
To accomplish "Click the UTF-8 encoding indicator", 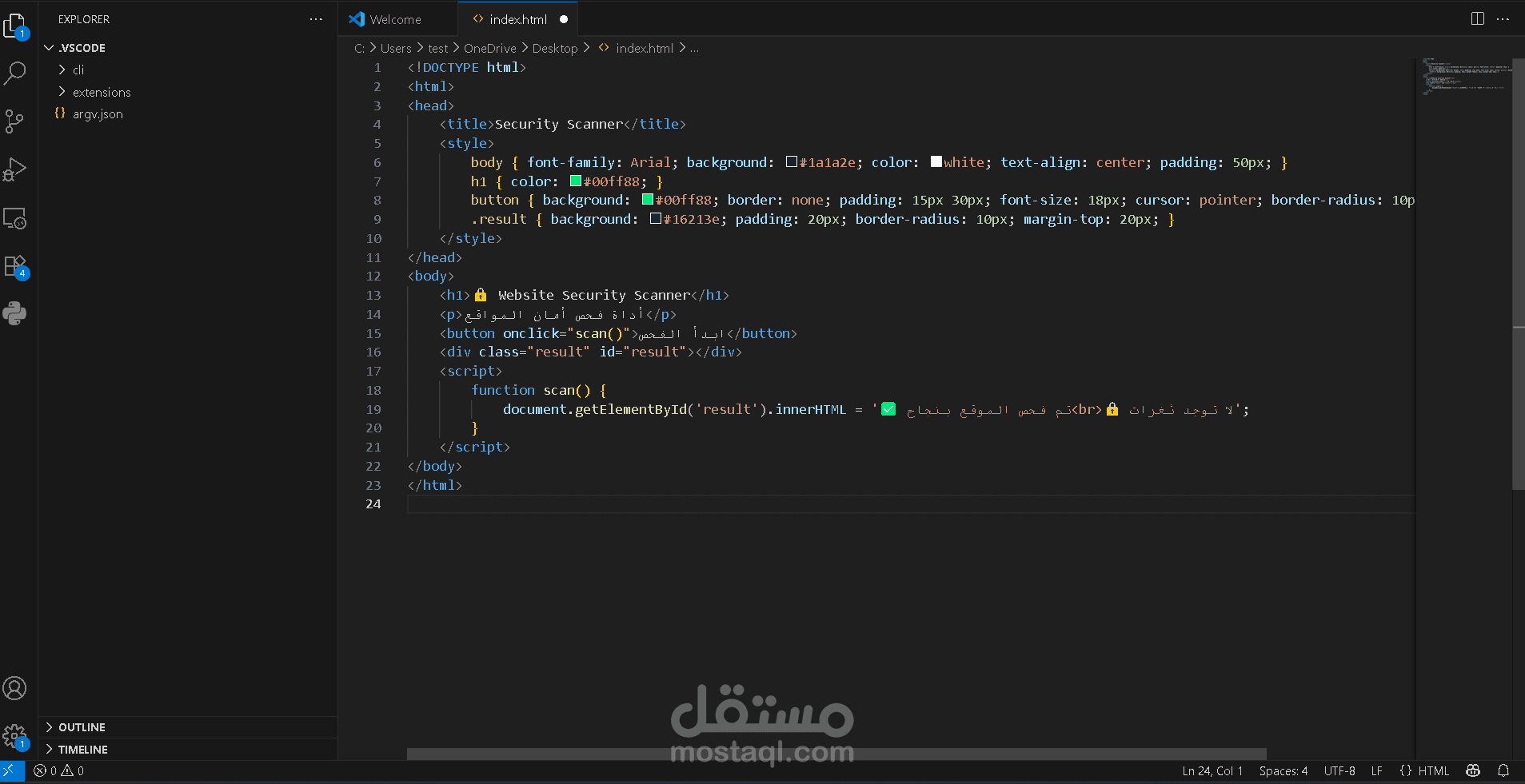I will 1339,770.
